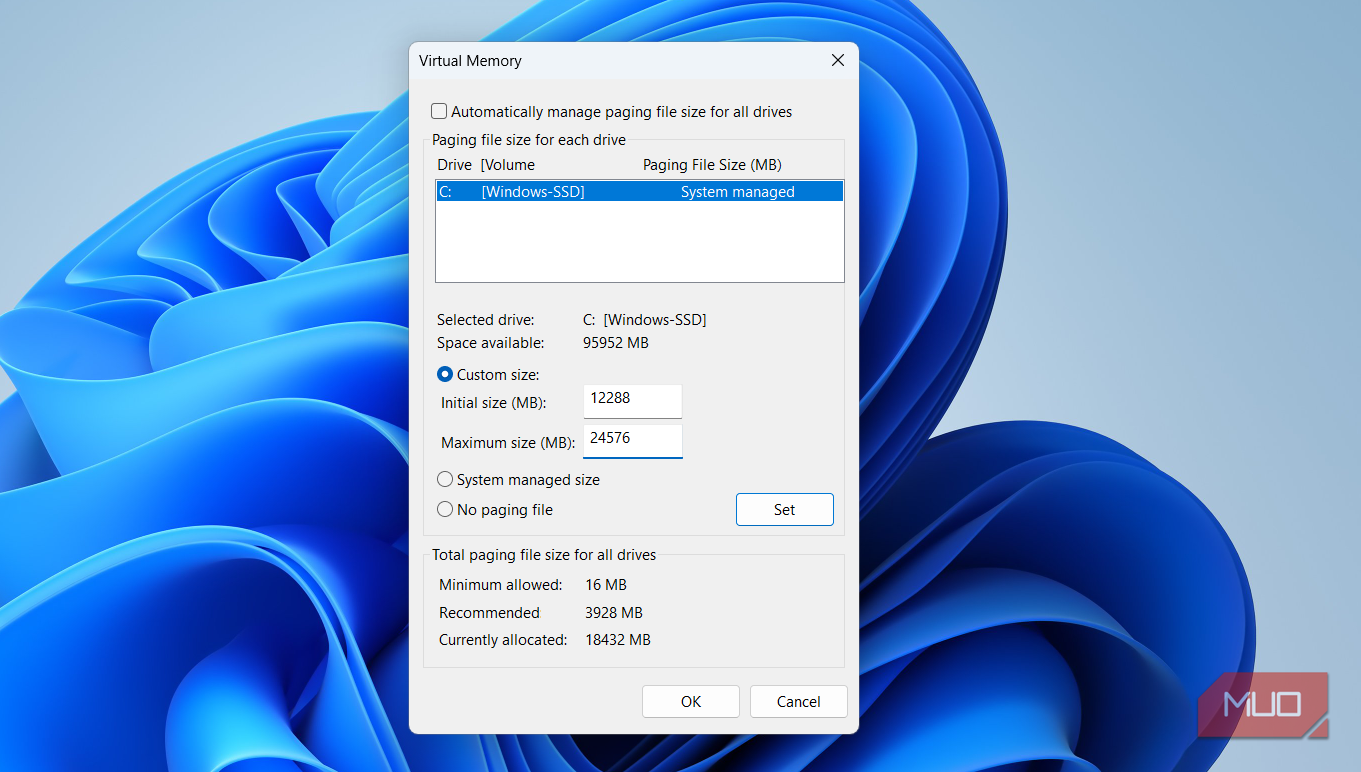Image resolution: width=1361 pixels, height=772 pixels.
Task: Click the Currently allocated 18432 MB value
Action: (x=618, y=640)
